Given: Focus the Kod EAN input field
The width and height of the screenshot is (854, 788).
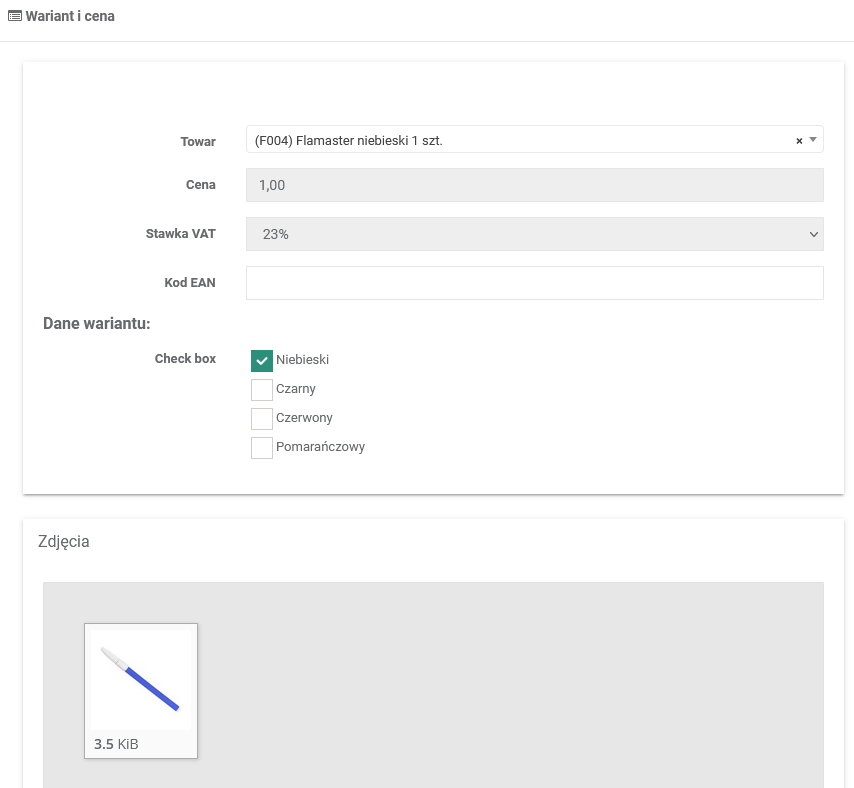Looking at the screenshot, I should 534,283.
